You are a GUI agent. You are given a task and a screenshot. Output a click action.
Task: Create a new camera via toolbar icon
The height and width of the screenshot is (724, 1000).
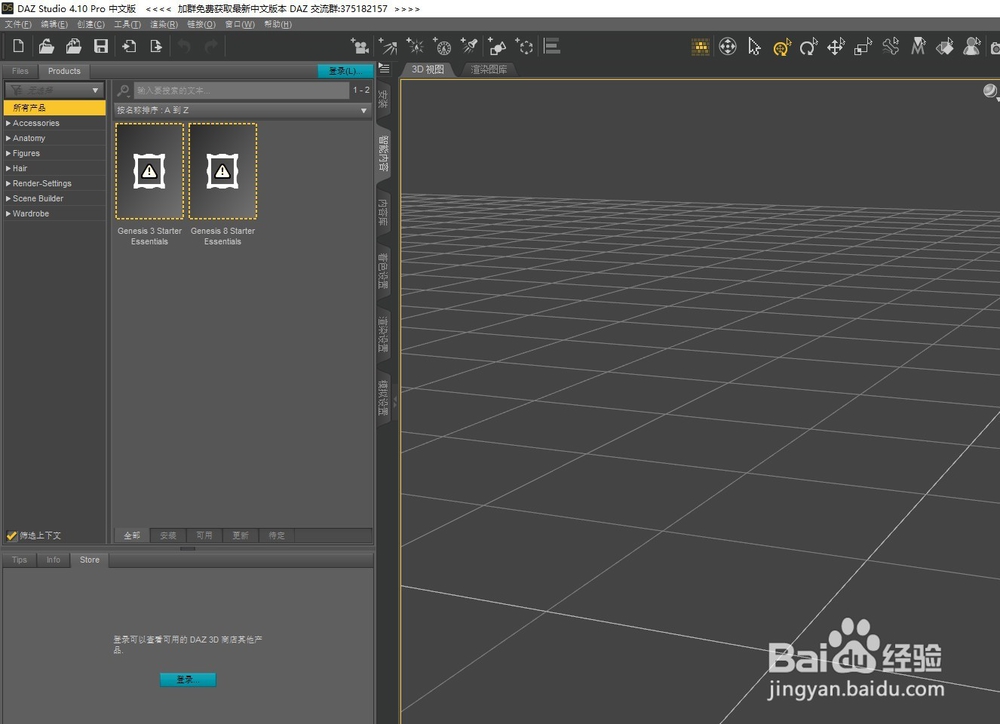point(360,46)
